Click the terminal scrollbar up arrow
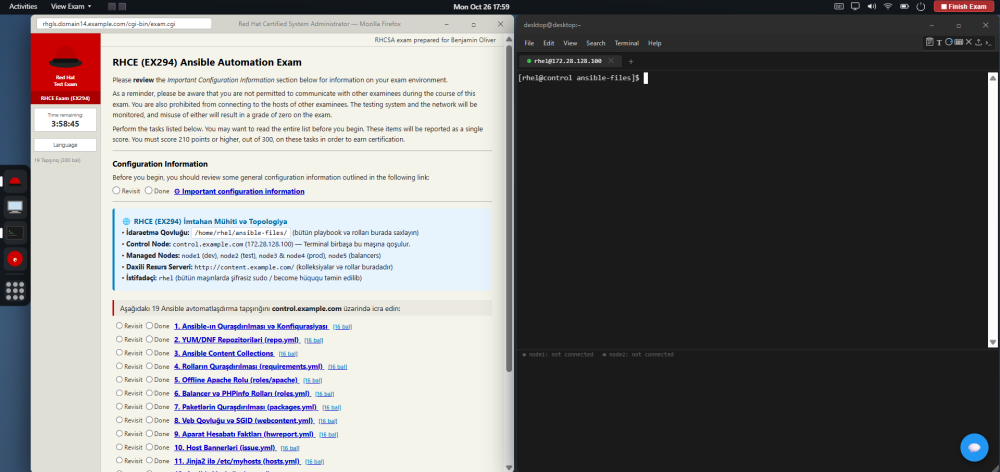The width and height of the screenshot is (1000, 472). click(x=992, y=78)
